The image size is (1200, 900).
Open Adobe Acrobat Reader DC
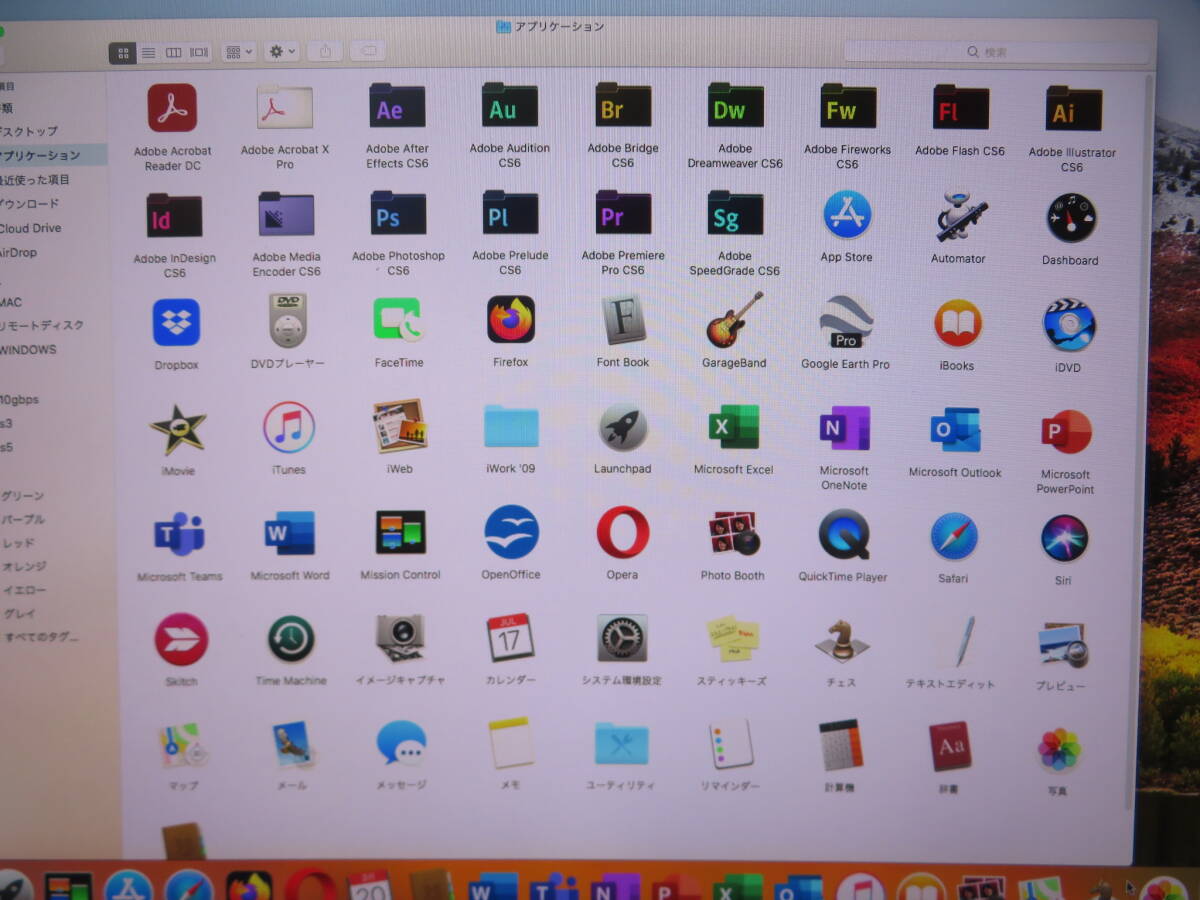pos(172,107)
